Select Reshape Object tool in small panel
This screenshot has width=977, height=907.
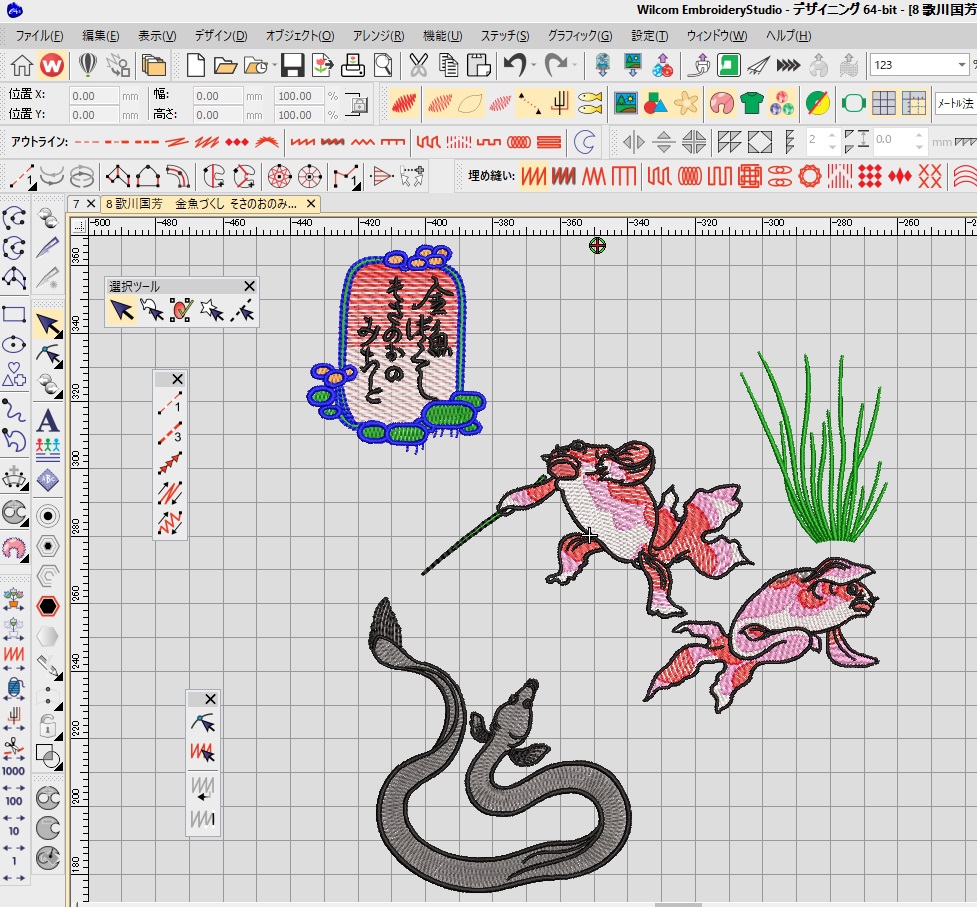point(203,723)
